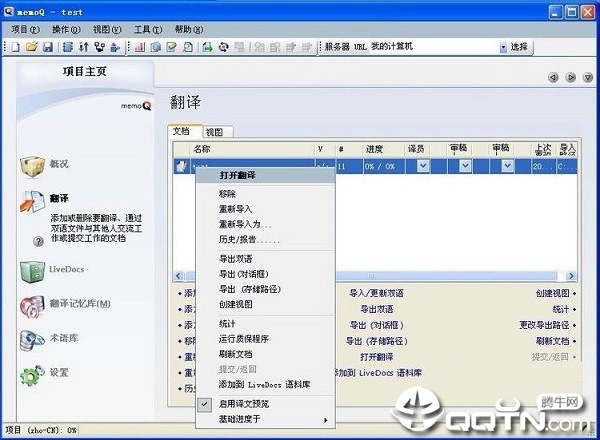Click the right navigation arrow button
The image size is (600, 440).
tap(571, 78)
